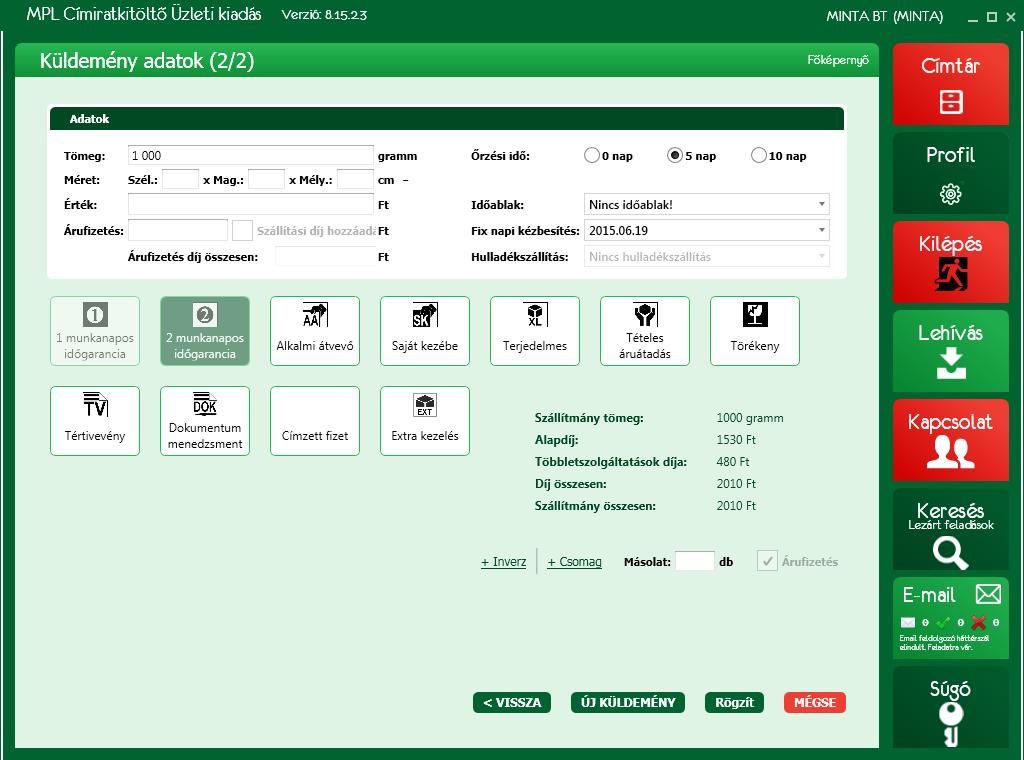Open the Súgó help button
The width and height of the screenshot is (1024, 760).
pyautogui.click(x=950, y=708)
